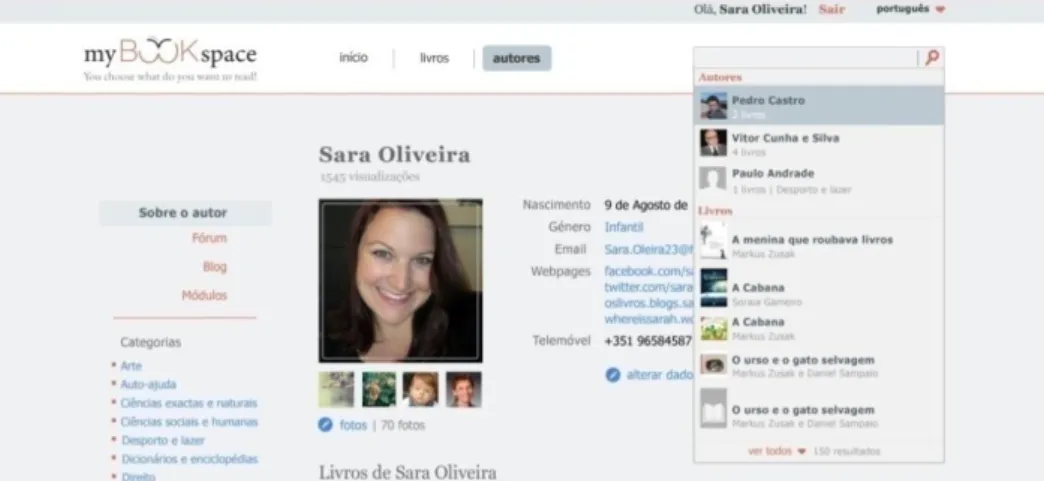Click the Sair logout link
Screen dimensions: 1044x481
tap(832, 9)
